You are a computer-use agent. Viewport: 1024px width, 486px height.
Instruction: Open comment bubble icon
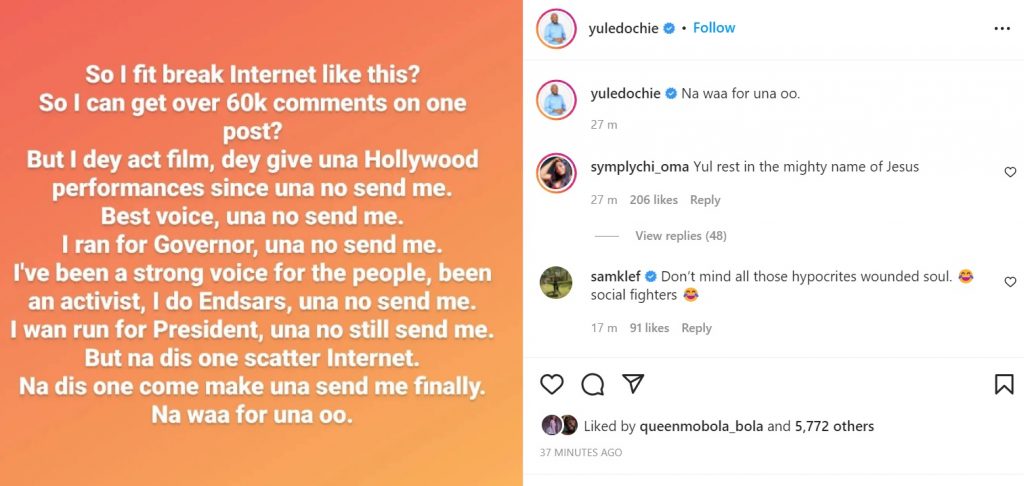coord(592,384)
